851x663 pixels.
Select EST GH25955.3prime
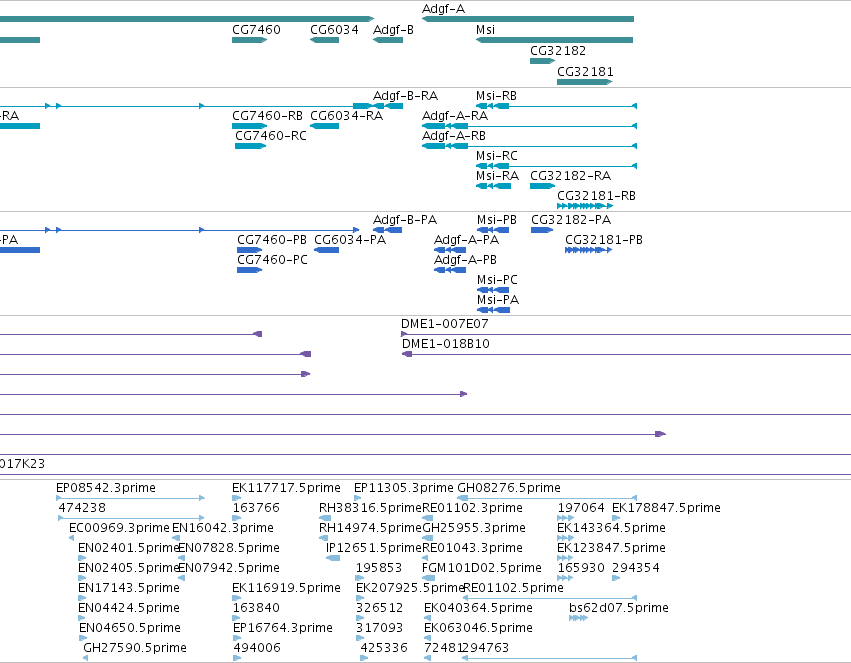pos(474,528)
